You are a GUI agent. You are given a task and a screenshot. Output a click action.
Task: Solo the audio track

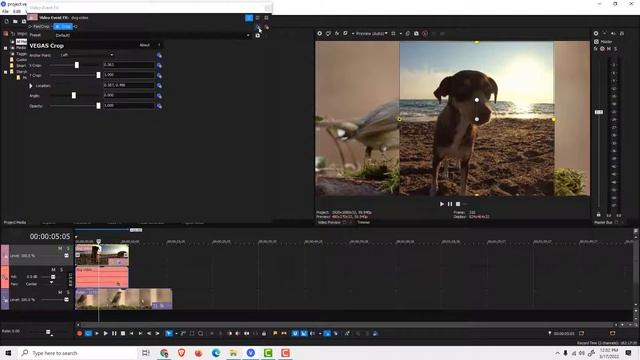point(62,270)
